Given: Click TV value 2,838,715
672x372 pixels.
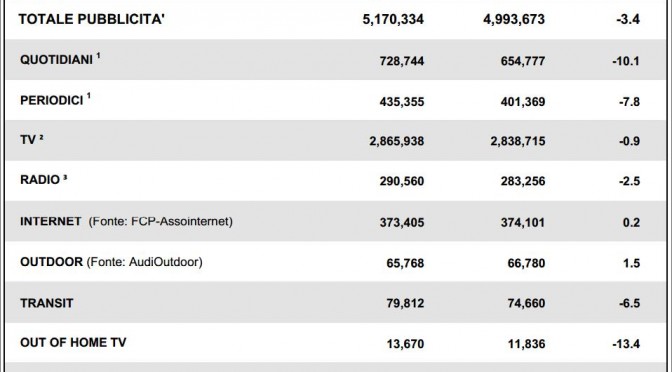Looking at the screenshot, I should point(518,141).
